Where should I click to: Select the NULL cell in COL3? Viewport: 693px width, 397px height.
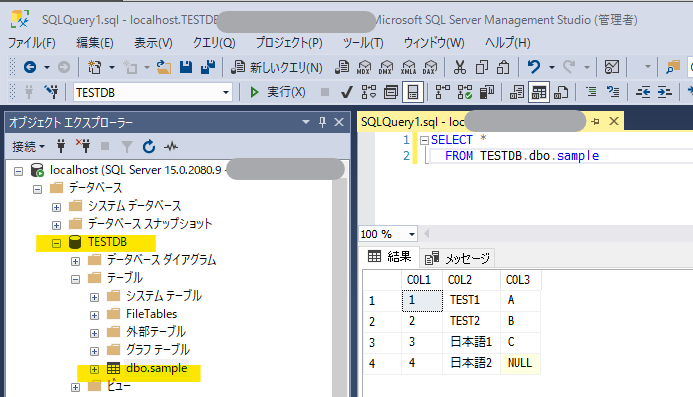[520, 363]
